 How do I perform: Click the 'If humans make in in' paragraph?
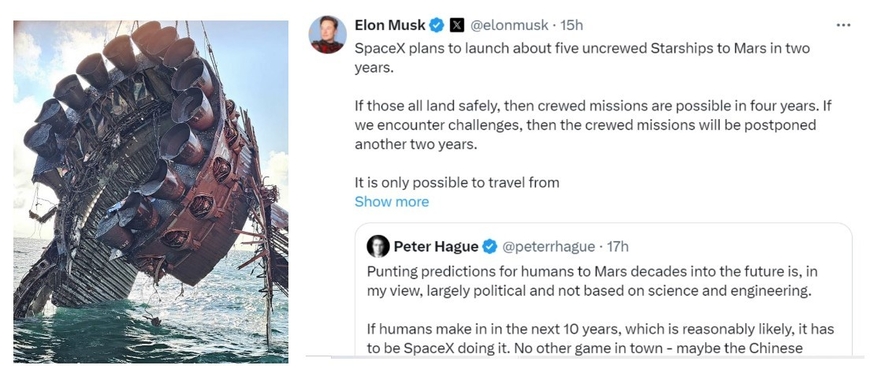coord(600,338)
